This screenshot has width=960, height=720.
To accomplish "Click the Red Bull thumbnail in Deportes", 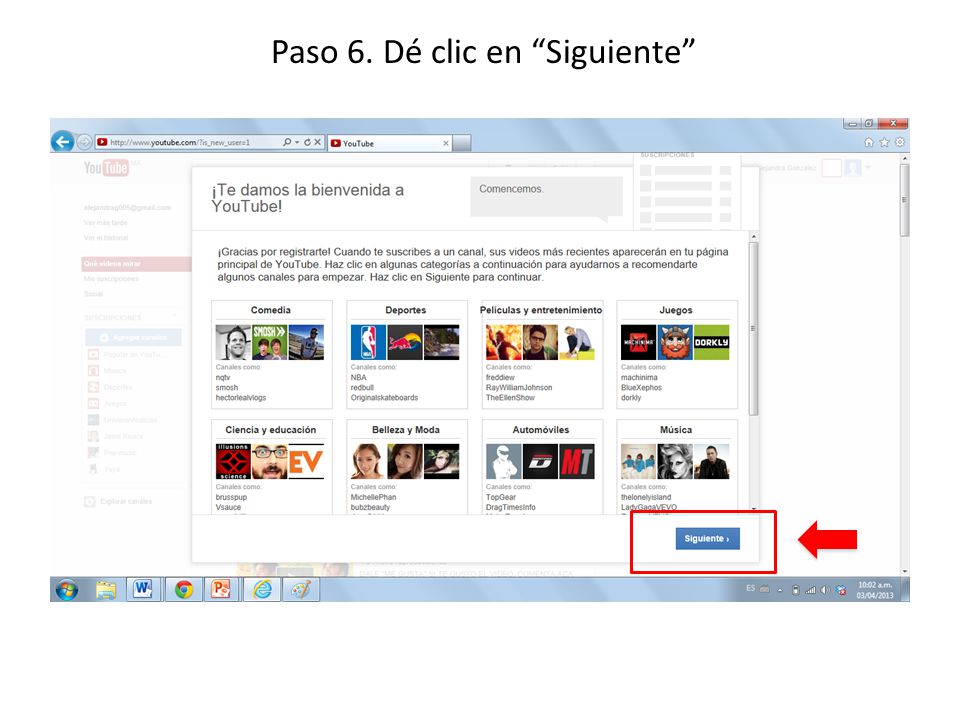I will [405, 342].
